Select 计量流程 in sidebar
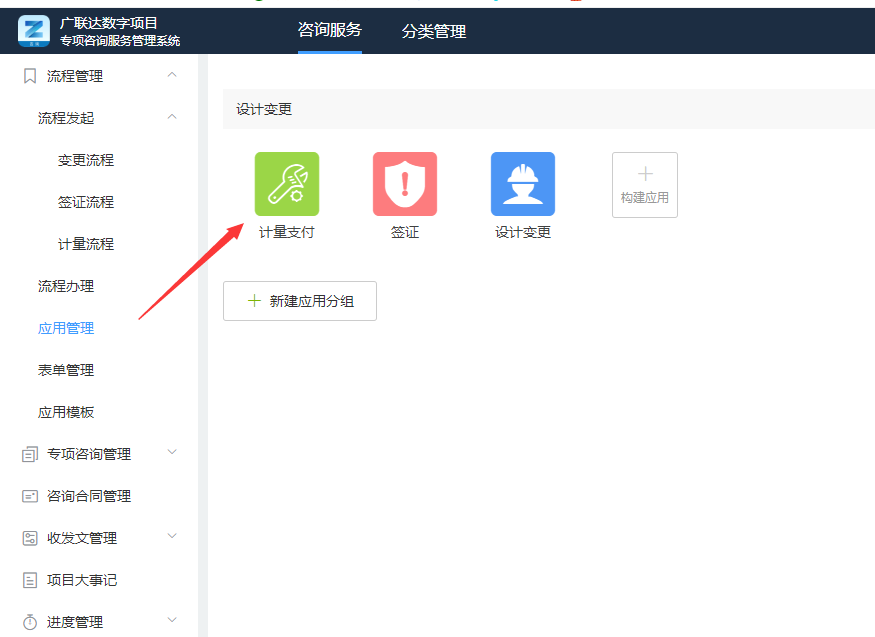This screenshot has height=637, width=875. (86, 244)
